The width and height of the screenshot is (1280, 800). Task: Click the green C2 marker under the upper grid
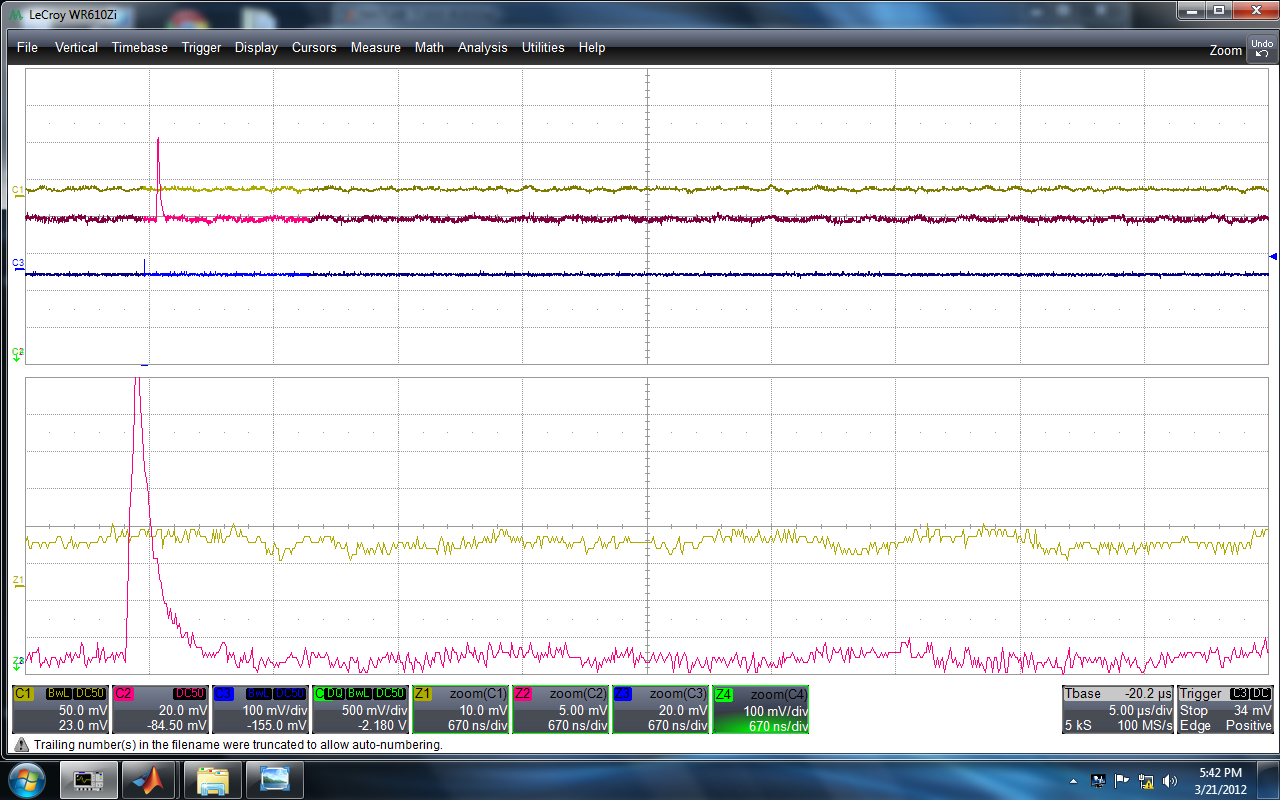[17, 353]
